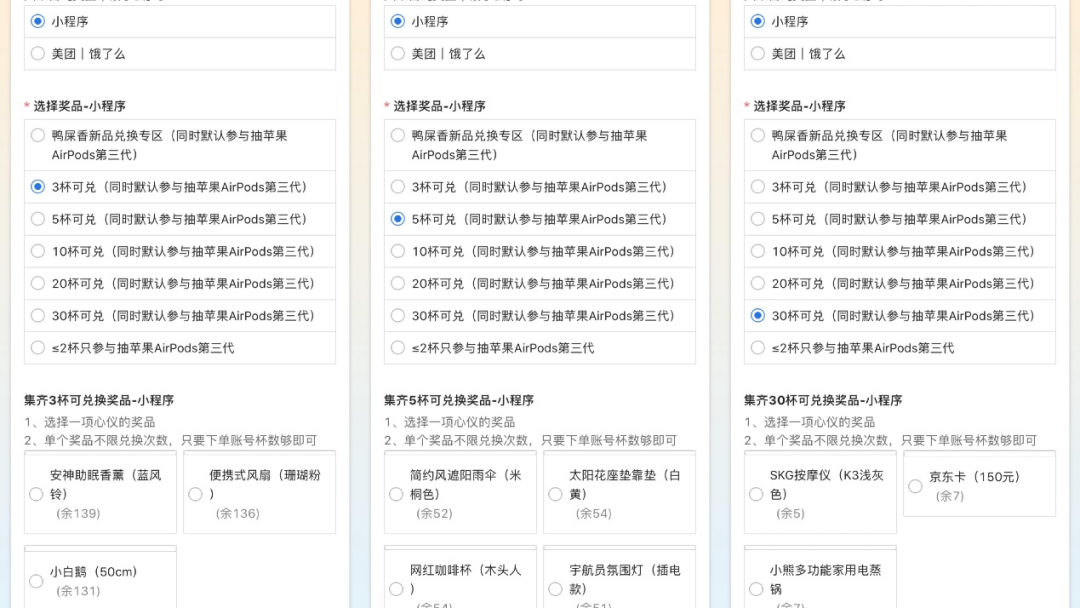The image size is (1080, 608).
Task: Pick the 京东卡（150元）prize option
Action: 915,487
